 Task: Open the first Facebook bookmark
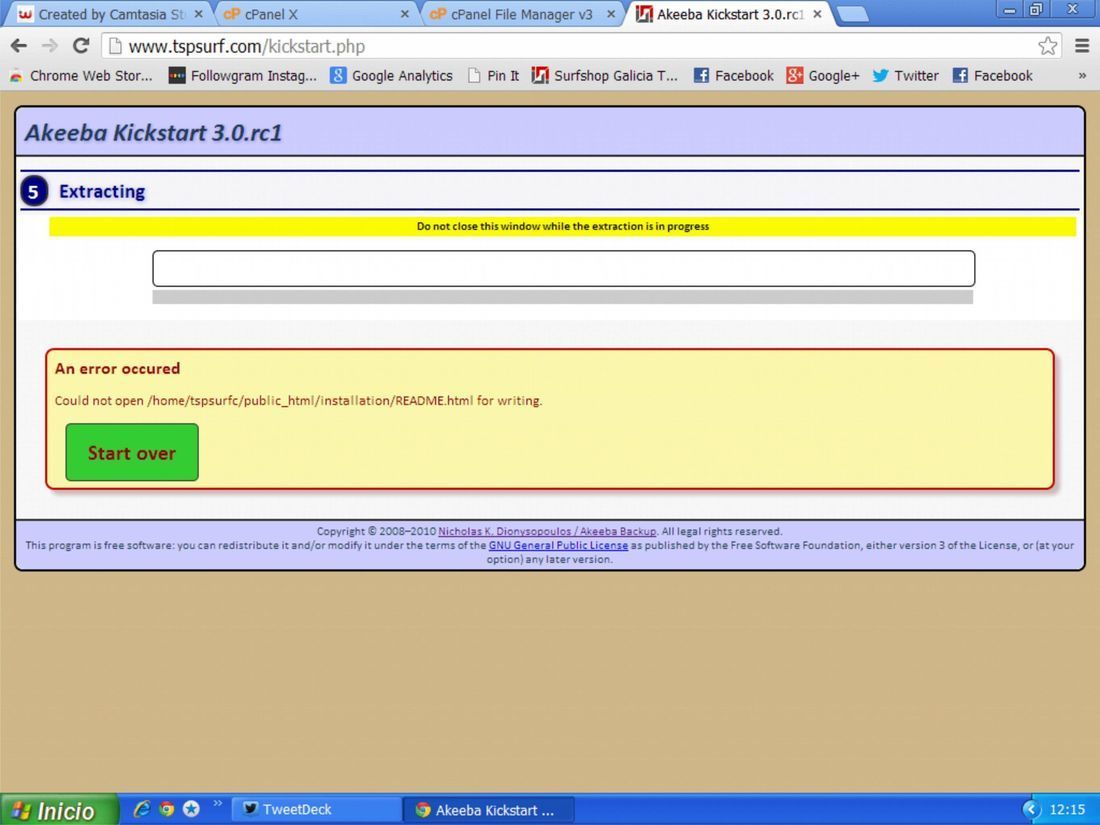tap(733, 76)
